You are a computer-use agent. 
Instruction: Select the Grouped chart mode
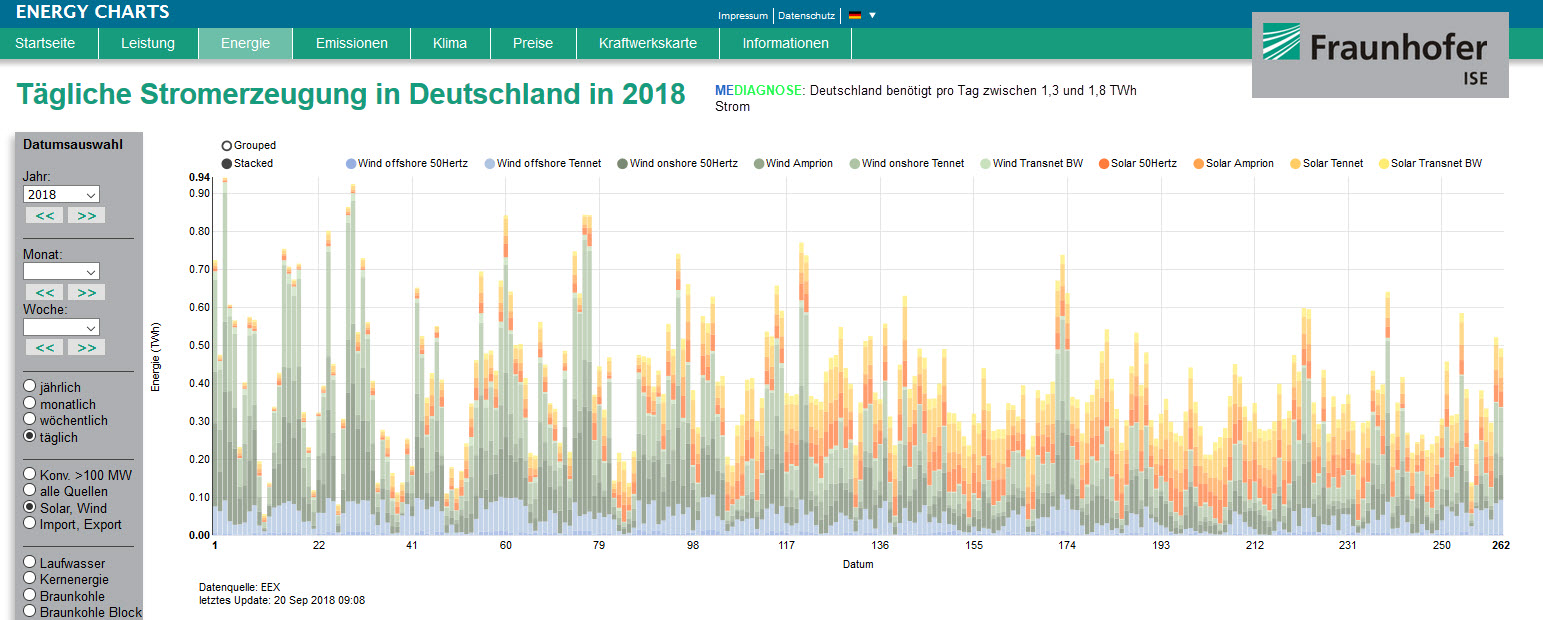pos(227,146)
